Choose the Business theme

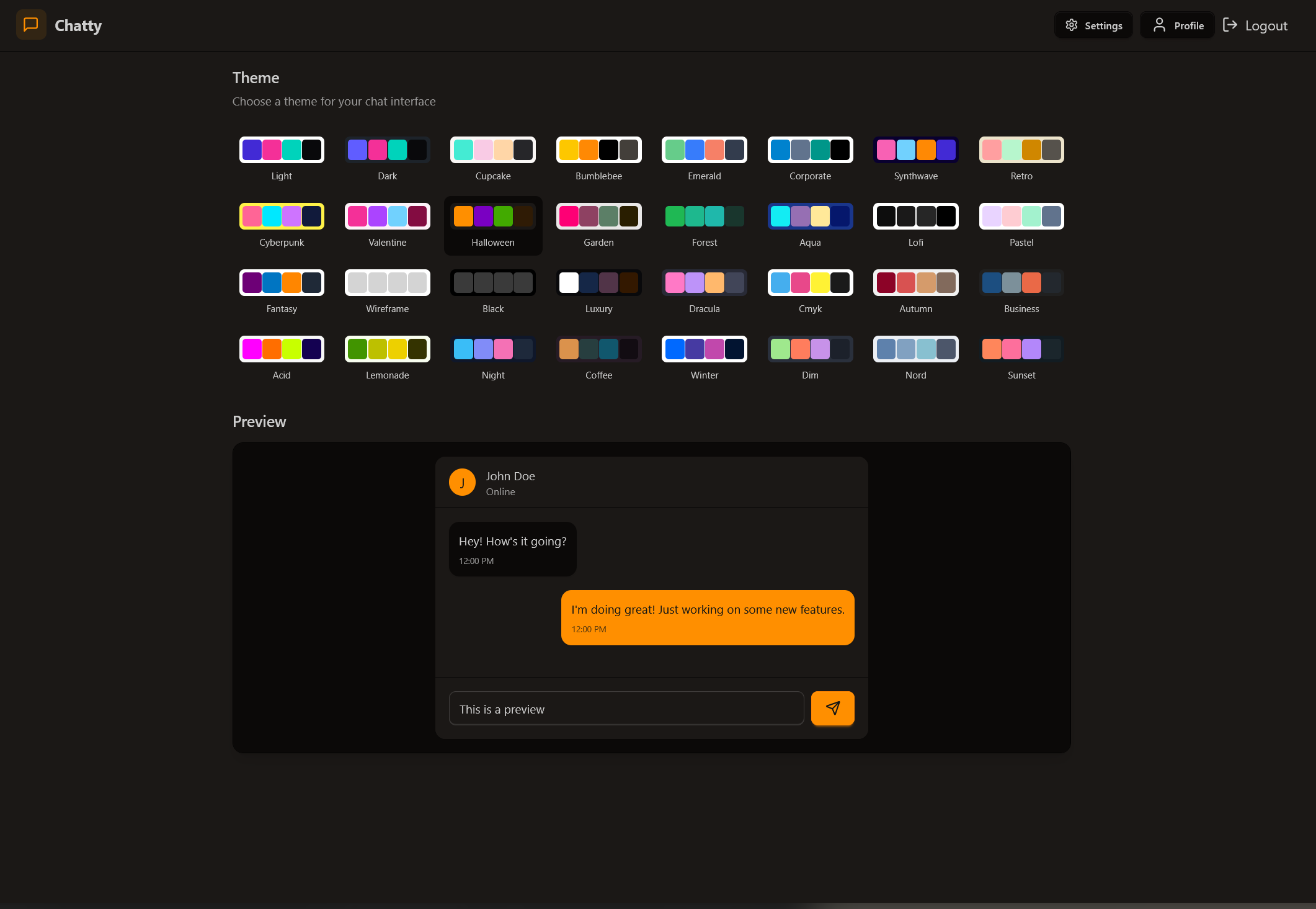coord(1021,292)
